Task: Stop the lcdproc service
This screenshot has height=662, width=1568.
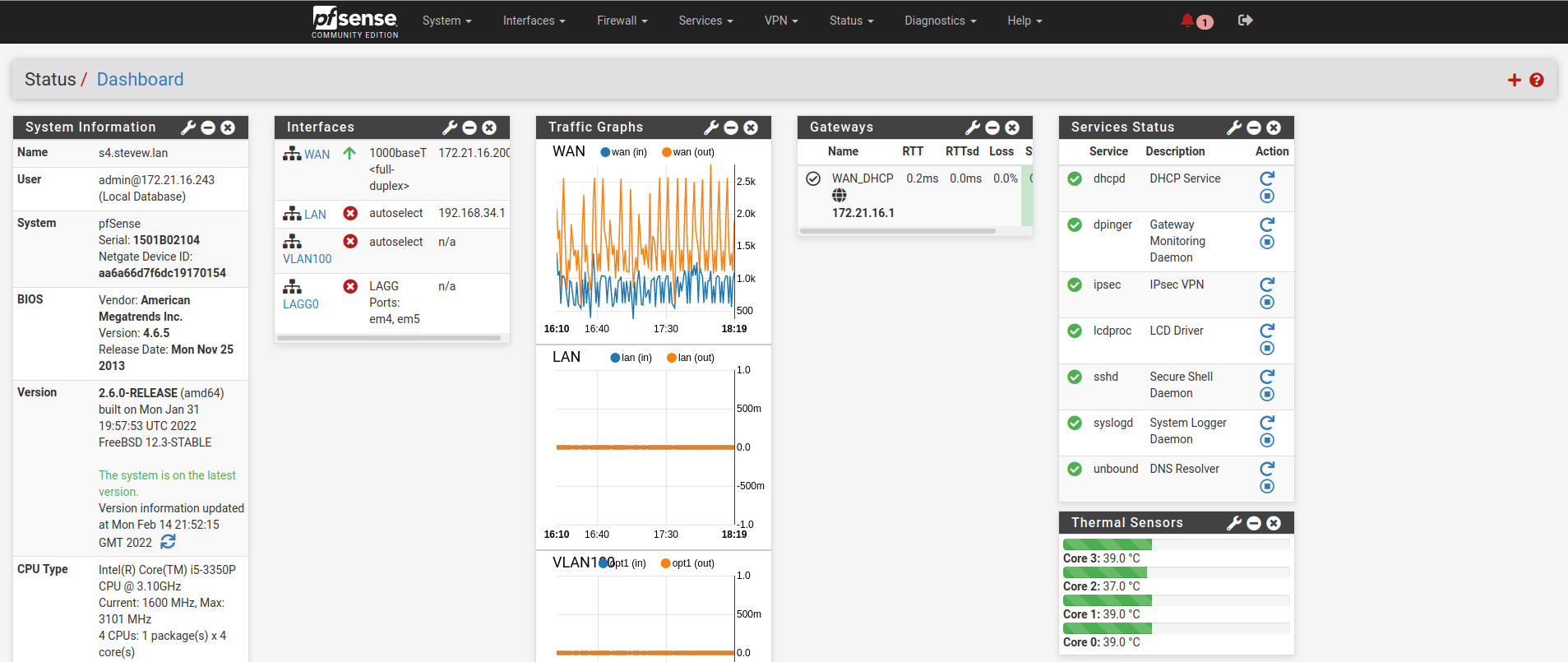Action: click(x=1267, y=348)
